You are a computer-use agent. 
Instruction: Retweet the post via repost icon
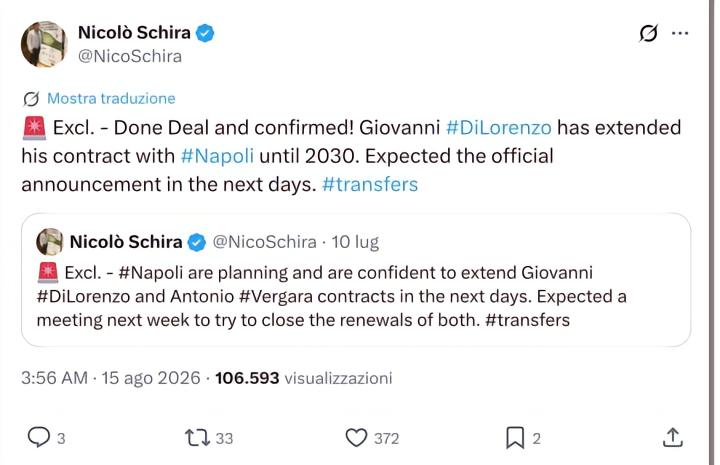click(x=197, y=437)
